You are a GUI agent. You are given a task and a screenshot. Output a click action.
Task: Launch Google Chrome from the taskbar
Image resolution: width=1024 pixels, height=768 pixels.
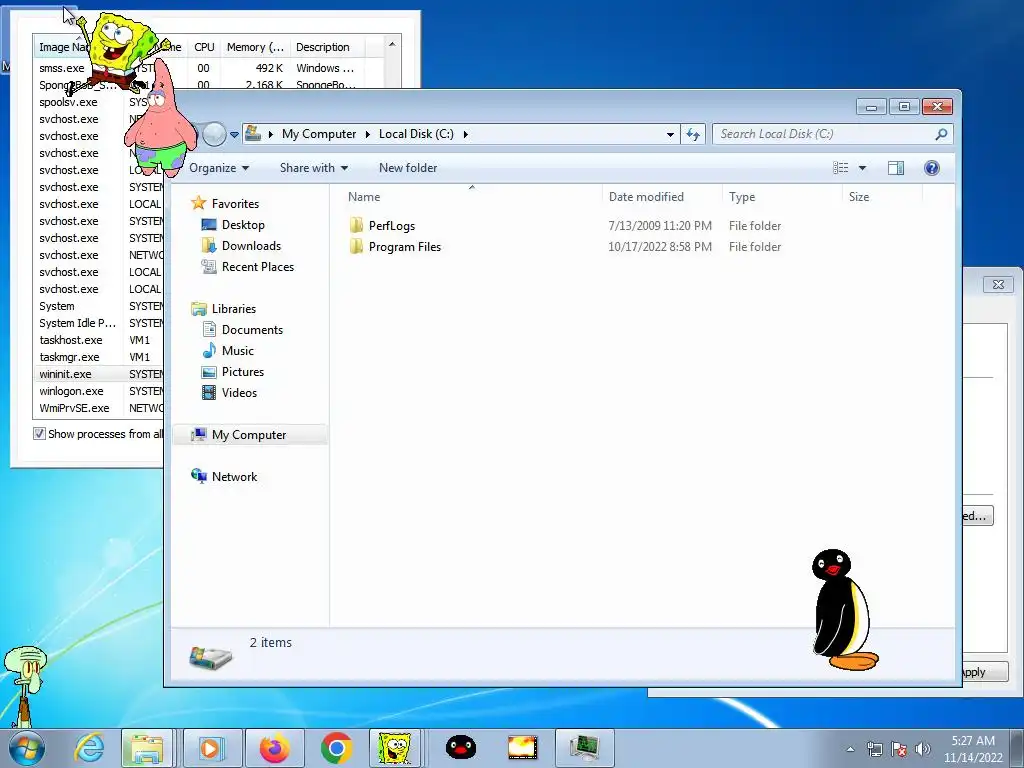coord(336,748)
